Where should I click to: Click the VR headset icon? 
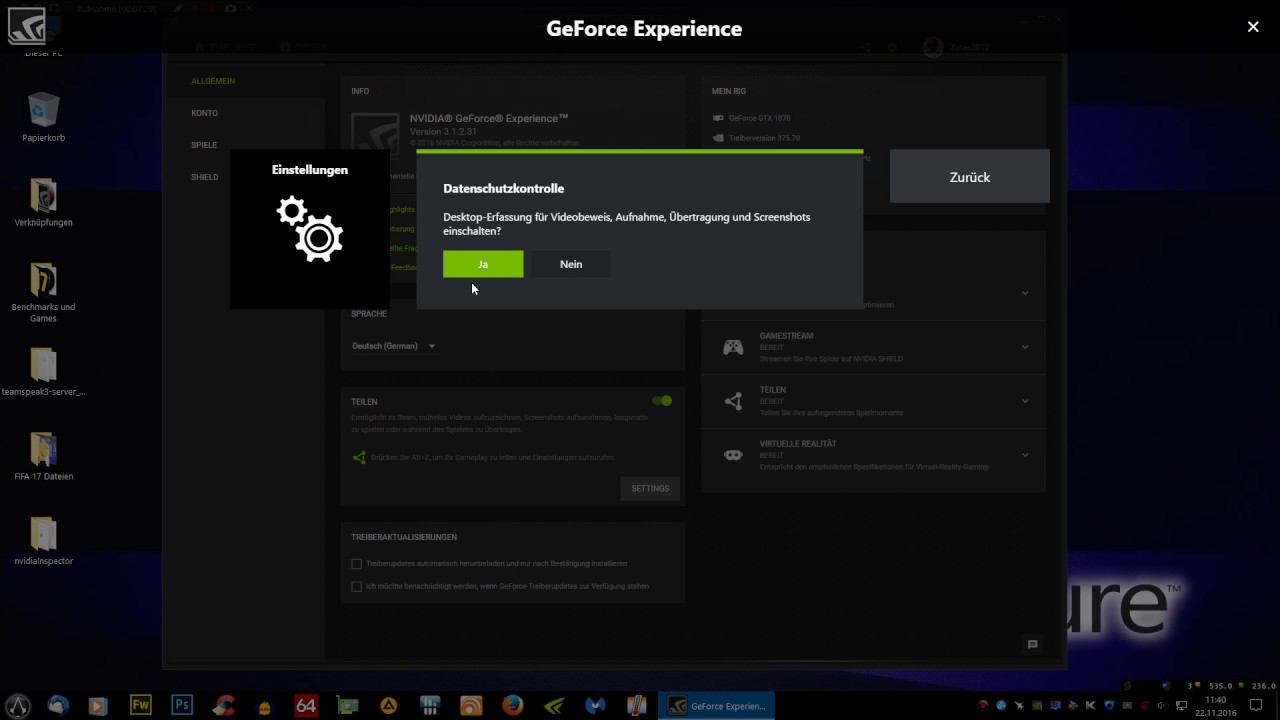733,455
